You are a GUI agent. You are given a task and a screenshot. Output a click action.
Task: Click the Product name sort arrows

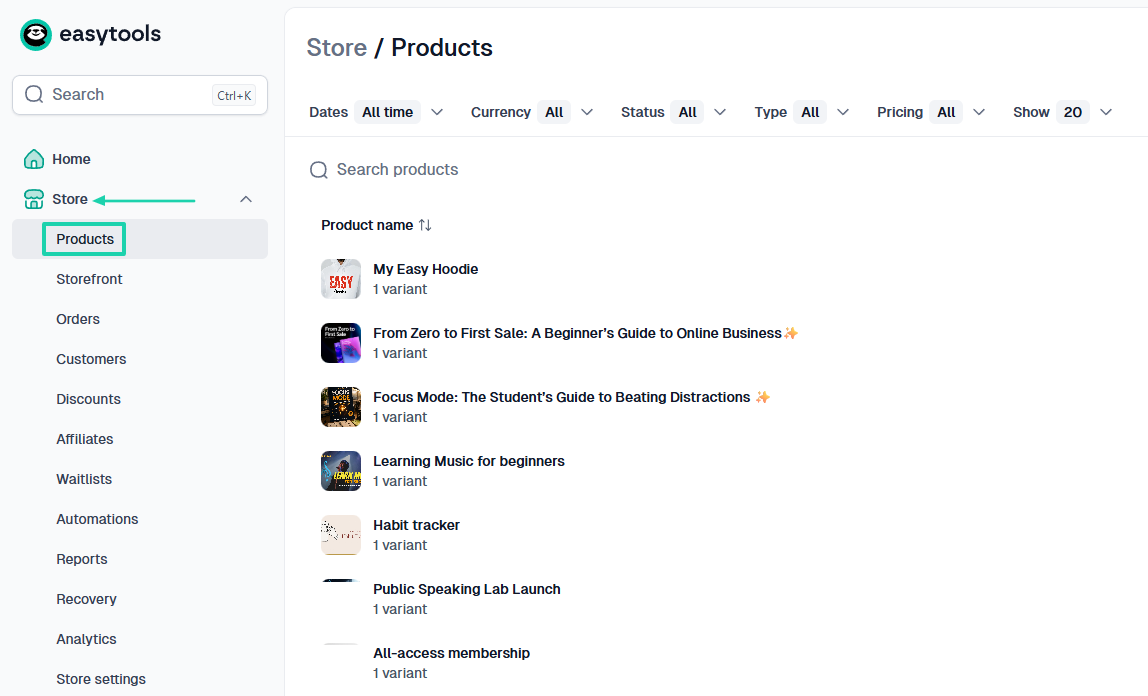[425, 225]
